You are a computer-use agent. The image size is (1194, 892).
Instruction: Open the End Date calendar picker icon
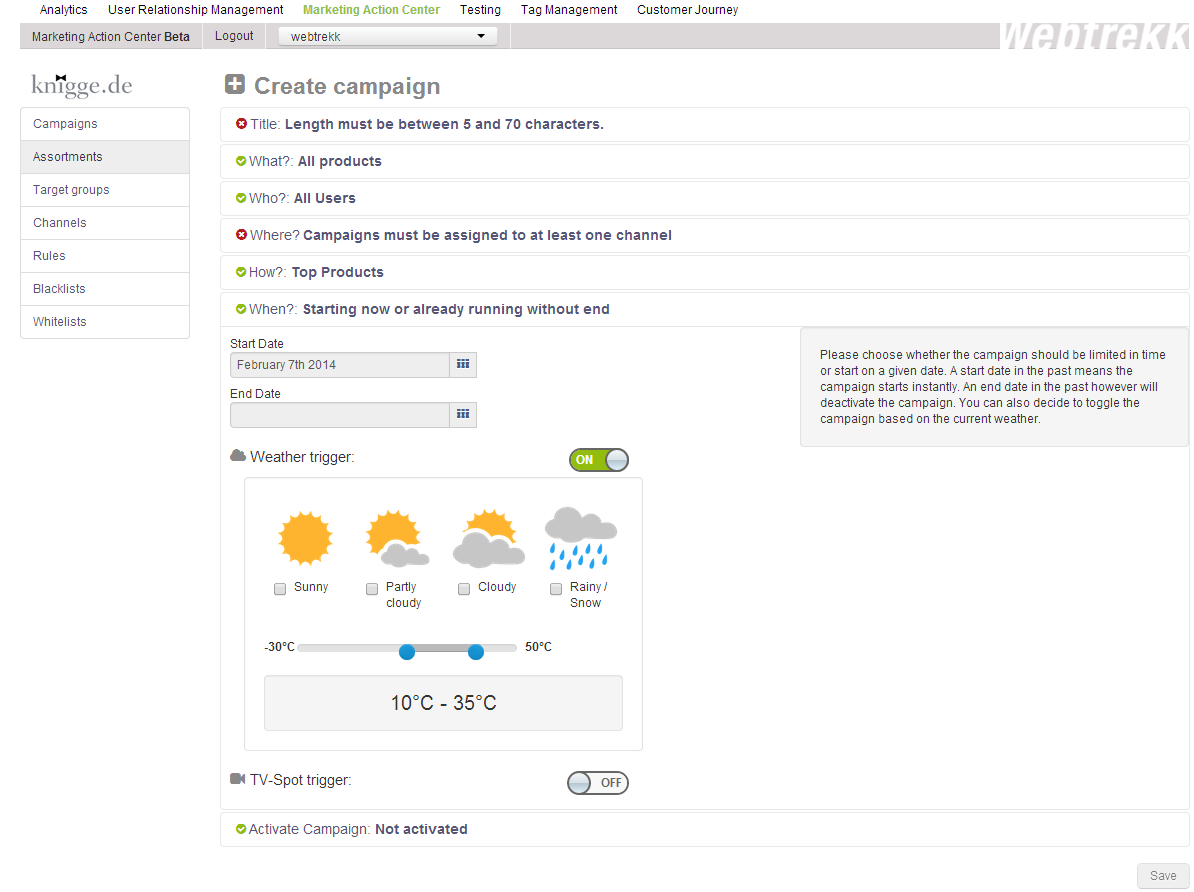pyautogui.click(x=463, y=415)
